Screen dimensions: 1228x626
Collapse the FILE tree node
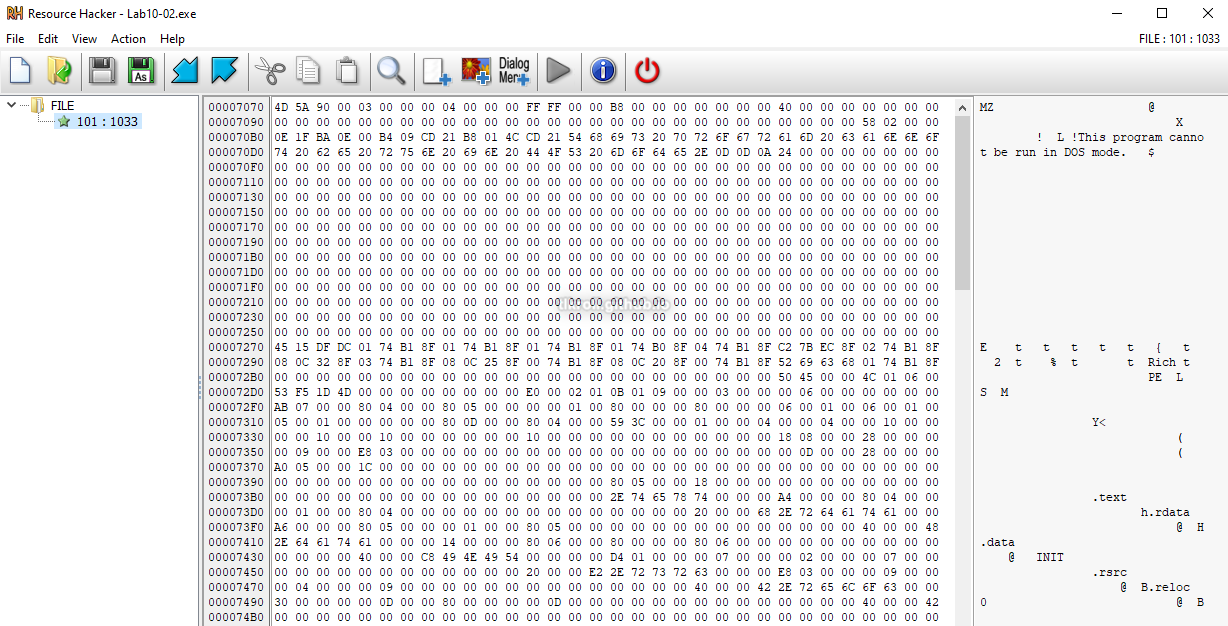click(11, 105)
